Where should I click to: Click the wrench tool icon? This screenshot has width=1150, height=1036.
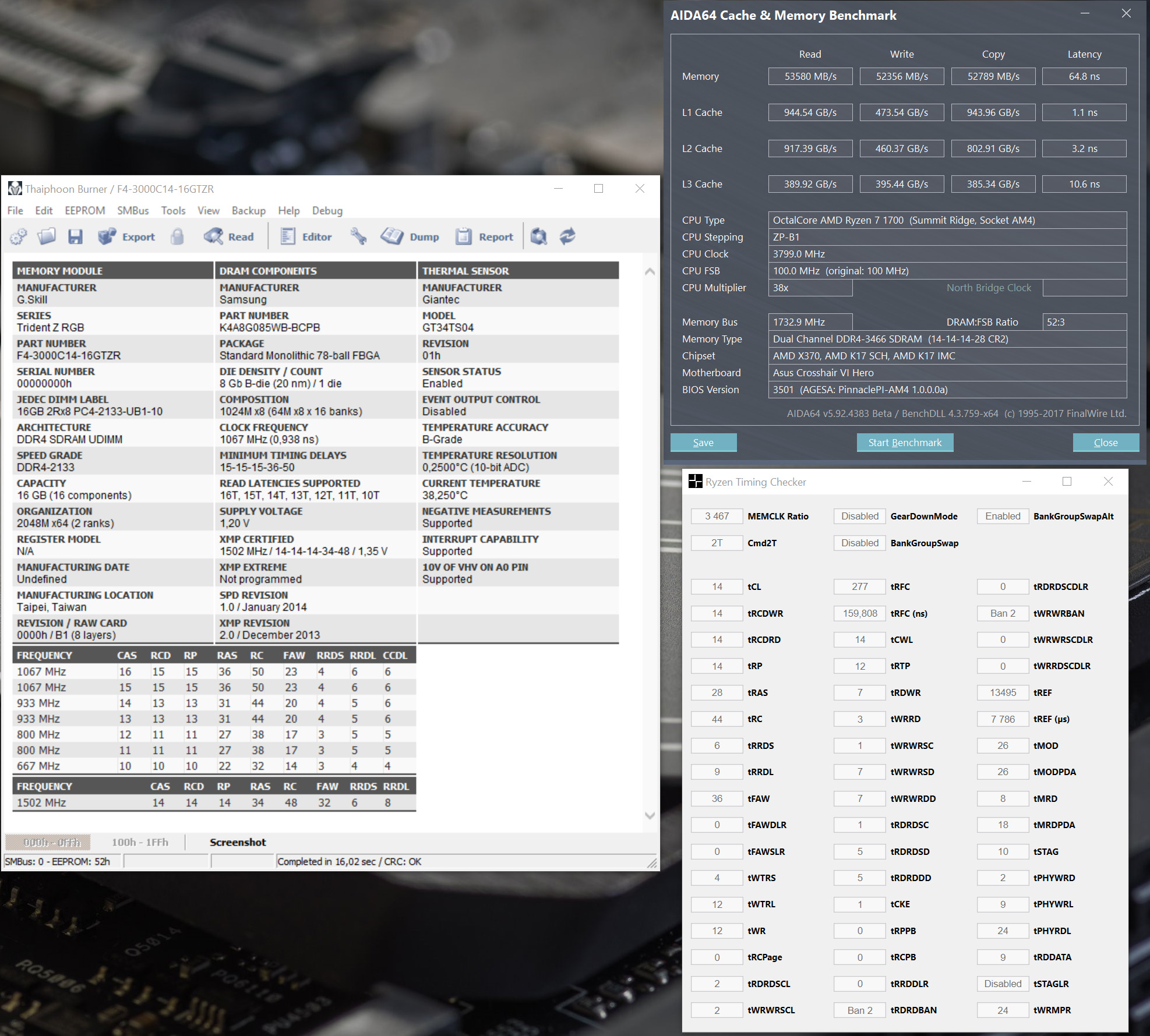pos(358,236)
